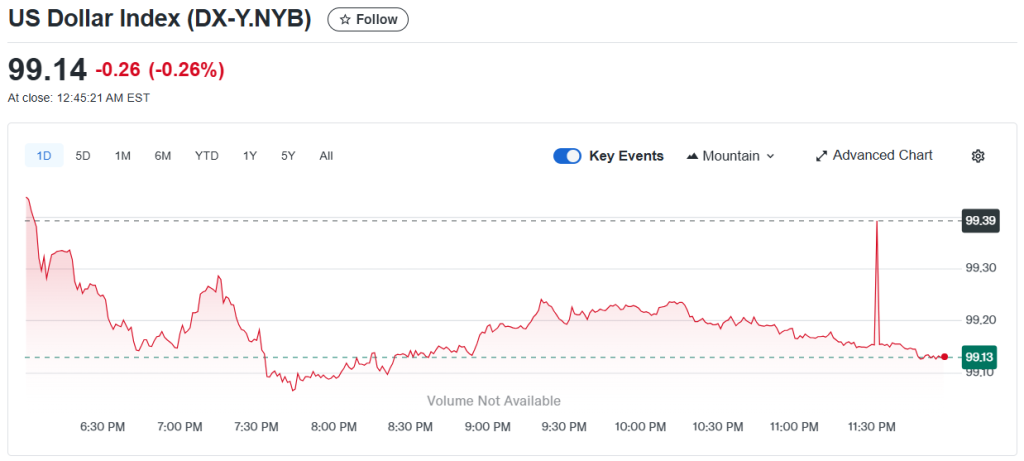Show the 6M chart range
This screenshot has height=461, width=1024.
point(163,156)
